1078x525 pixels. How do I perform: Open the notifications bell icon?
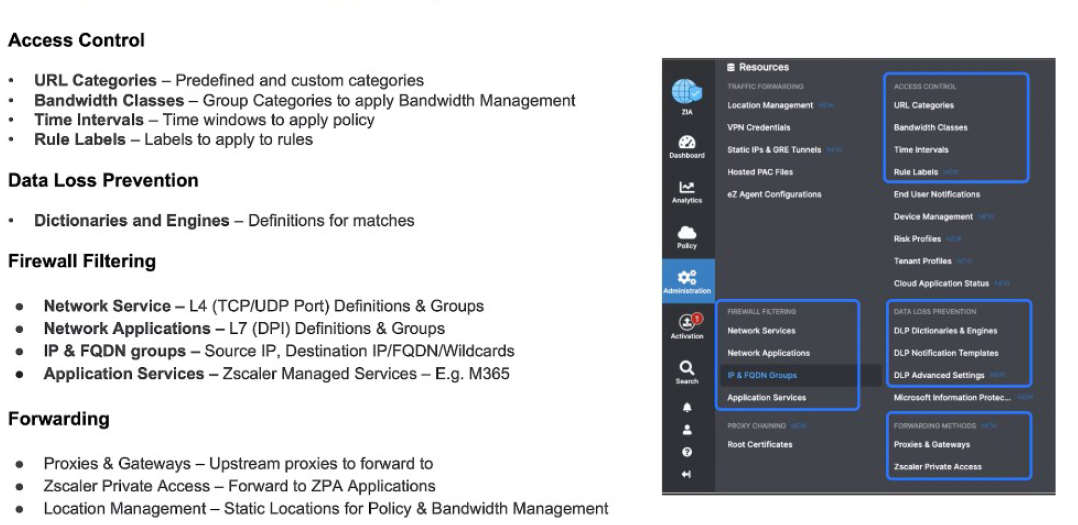686,408
